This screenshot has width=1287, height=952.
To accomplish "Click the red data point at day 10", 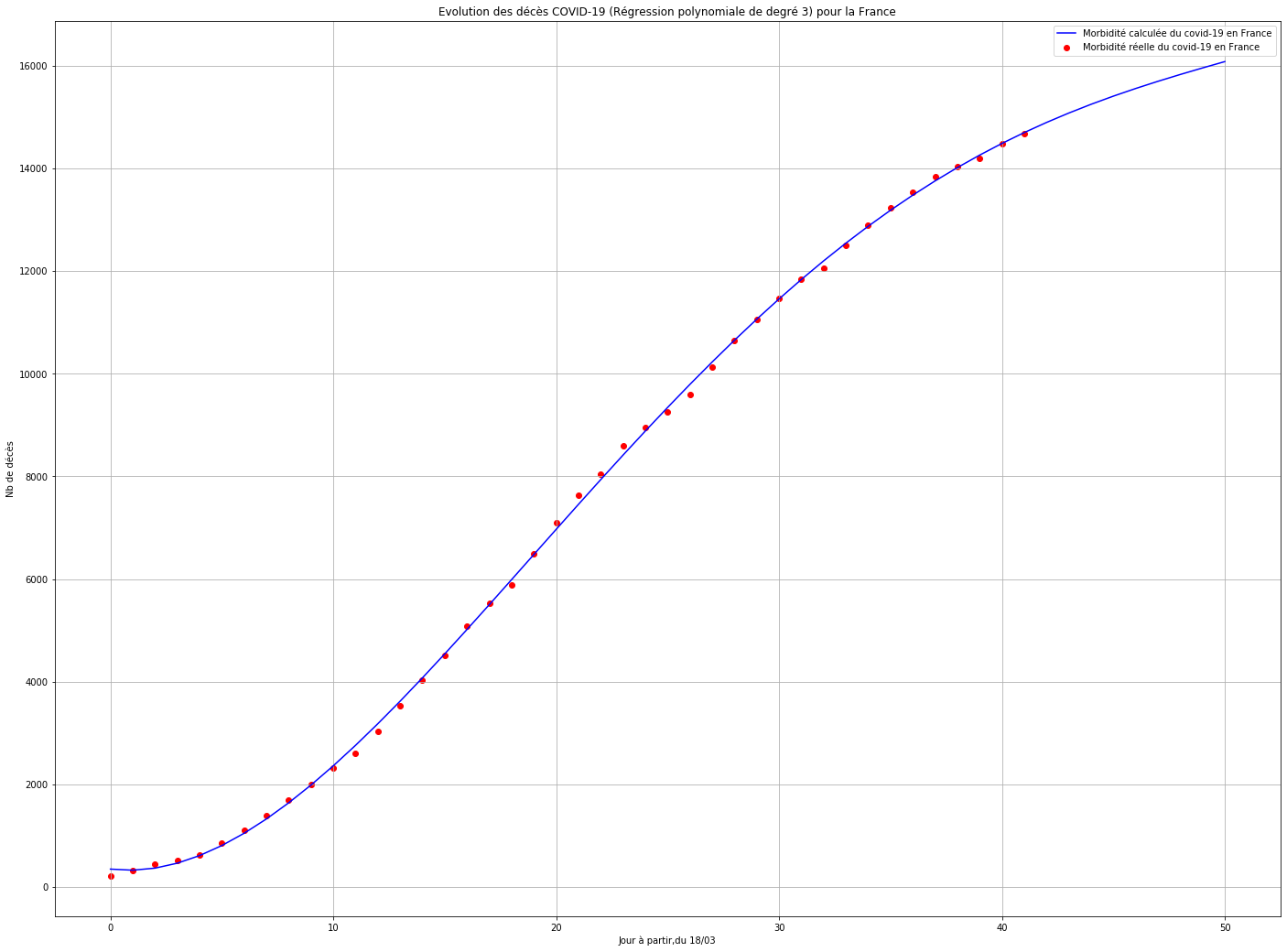I will click(x=333, y=768).
